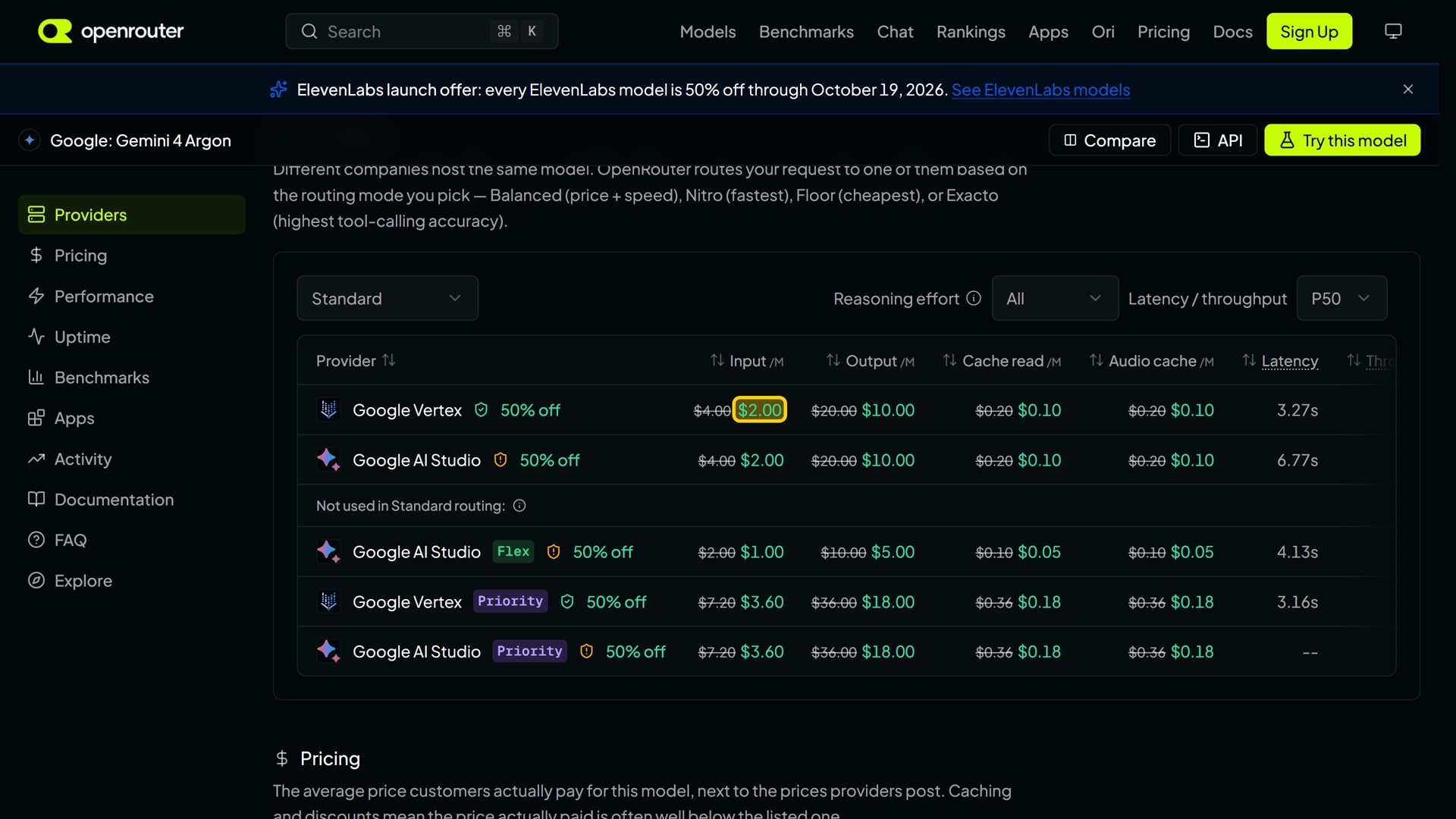Click the 3.27s latency value
The height and width of the screenshot is (819, 1456).
coord(1298,410)
